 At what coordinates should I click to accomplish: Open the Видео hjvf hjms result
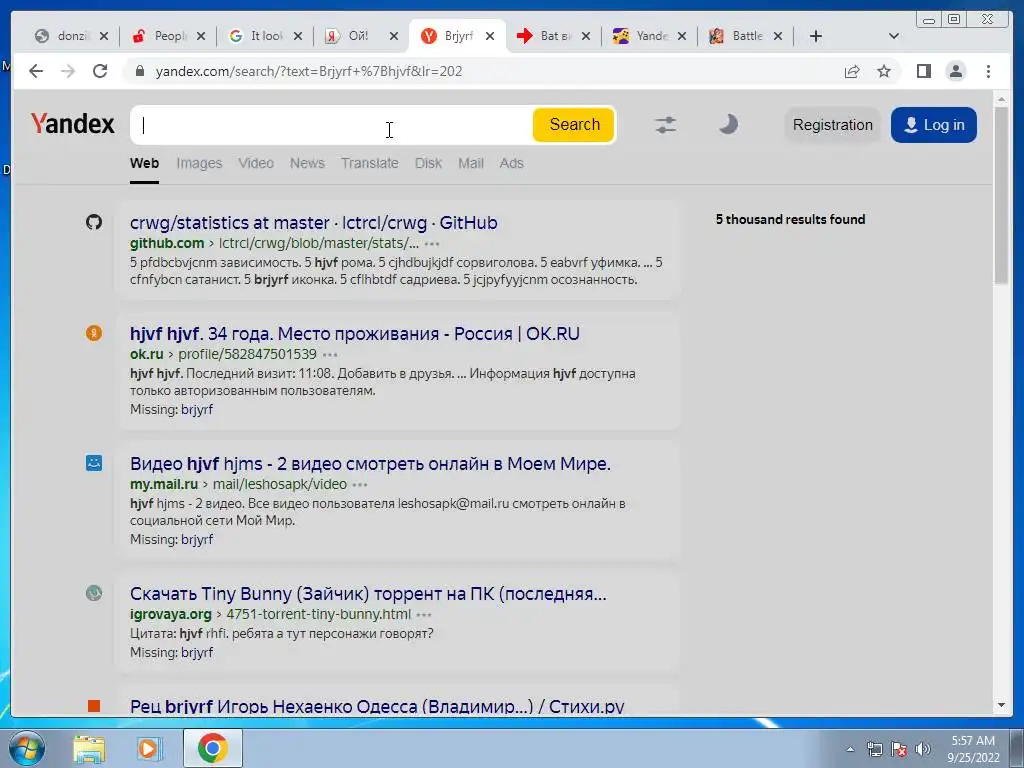[x=370, y=464]
